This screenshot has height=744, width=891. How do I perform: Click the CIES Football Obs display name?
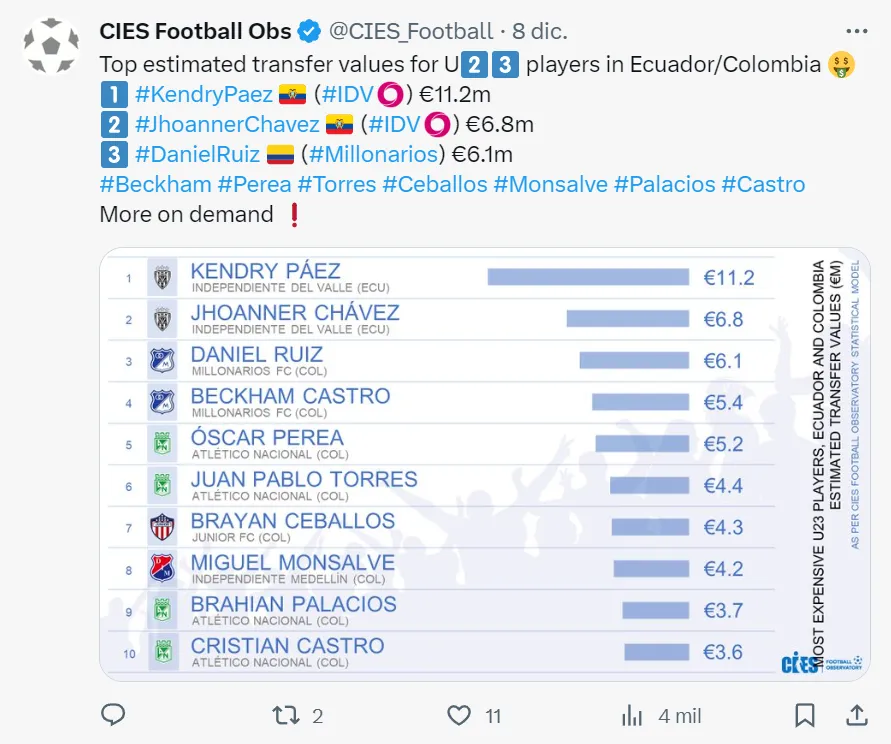pyautogui.click(x=195, y=32)
